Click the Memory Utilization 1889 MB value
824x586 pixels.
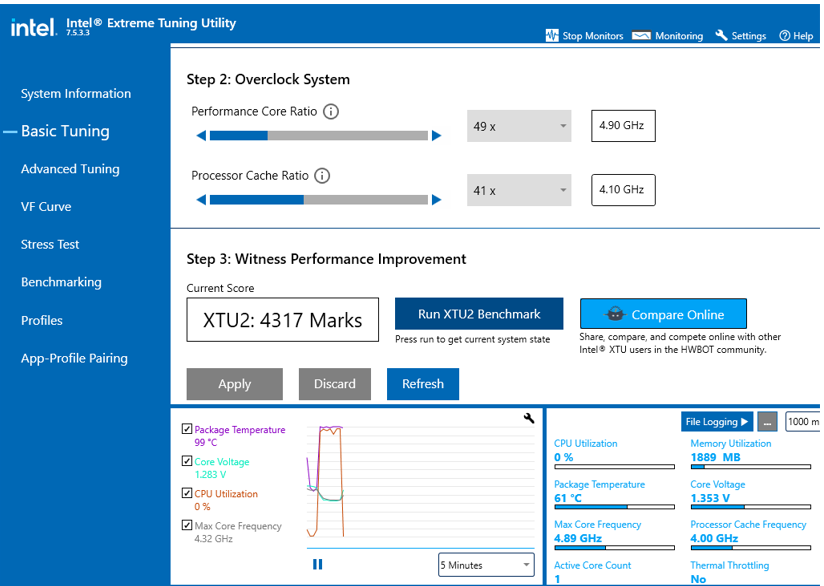coord(715,457)
